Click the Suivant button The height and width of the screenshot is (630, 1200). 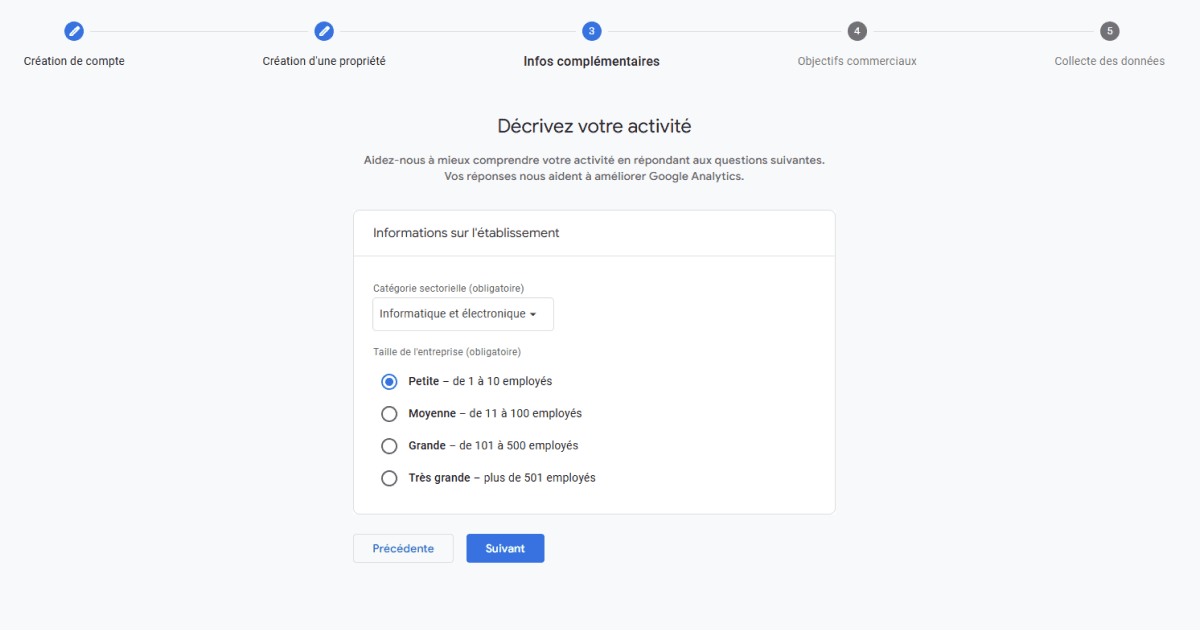pos(505,548)
